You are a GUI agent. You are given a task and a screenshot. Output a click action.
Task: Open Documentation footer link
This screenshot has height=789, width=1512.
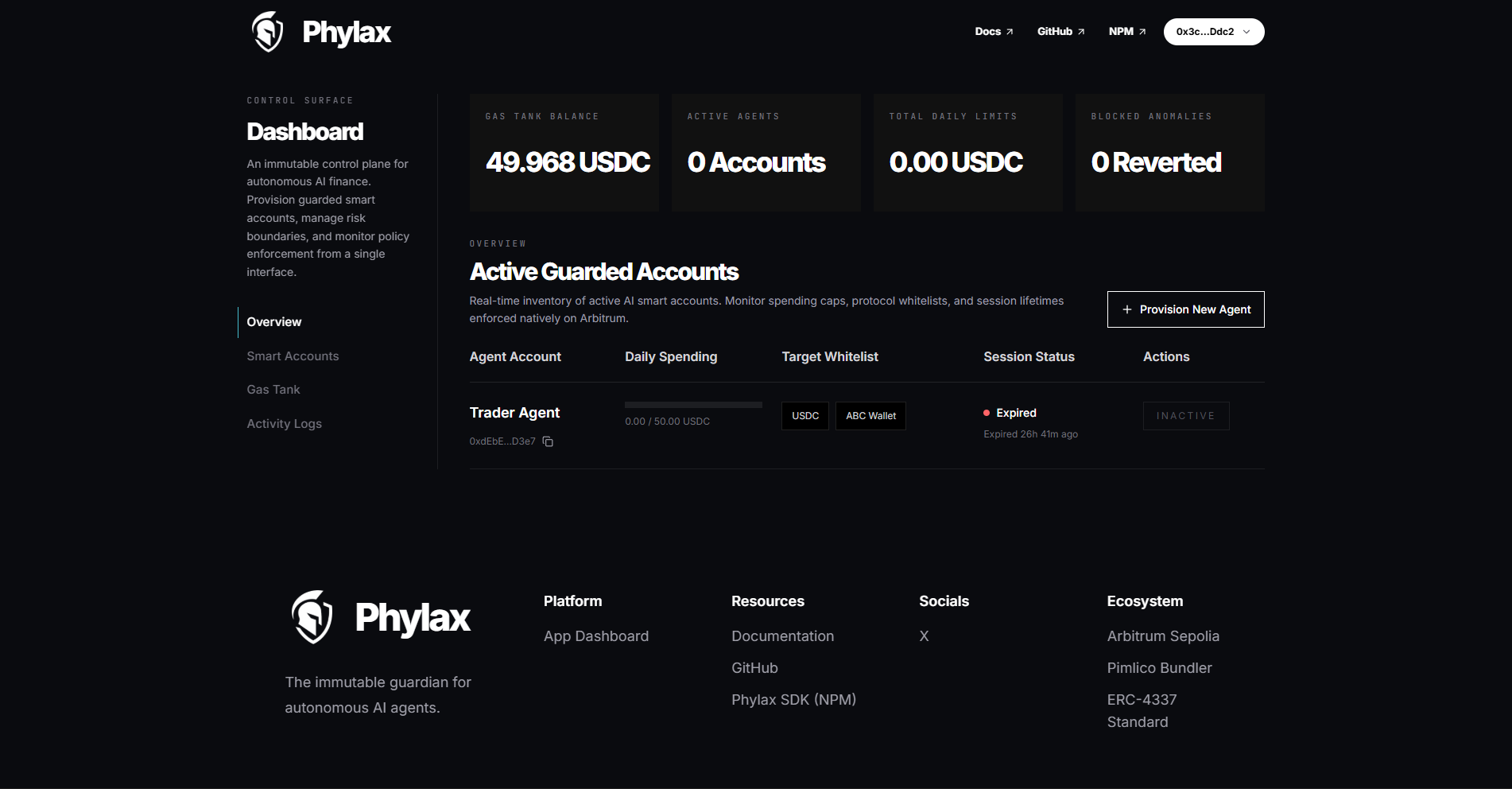click(x=783, y=636)
